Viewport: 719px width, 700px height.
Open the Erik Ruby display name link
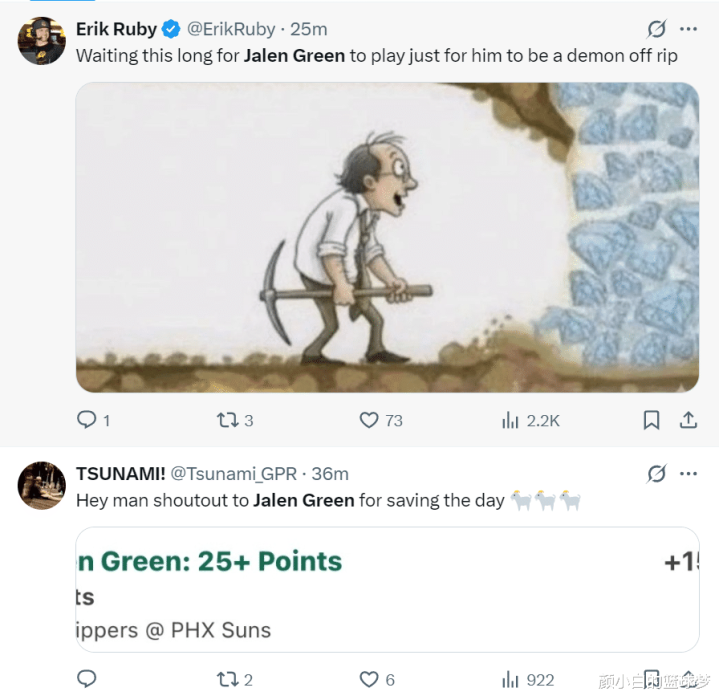(116, 29)
